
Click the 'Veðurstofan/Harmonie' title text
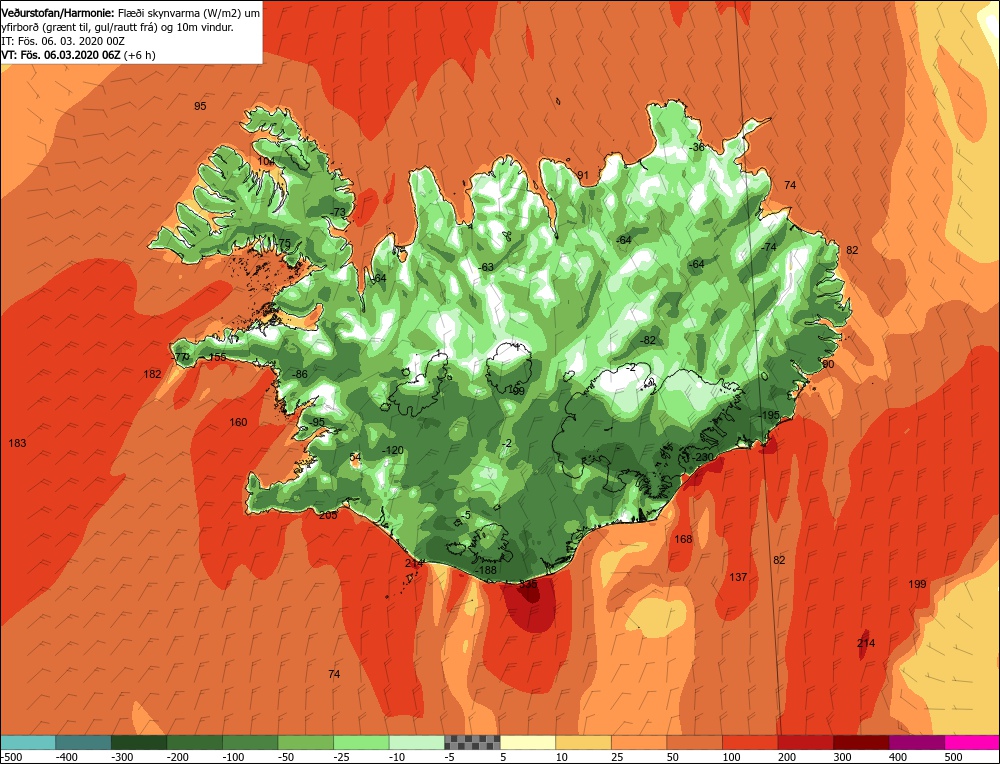59,13
